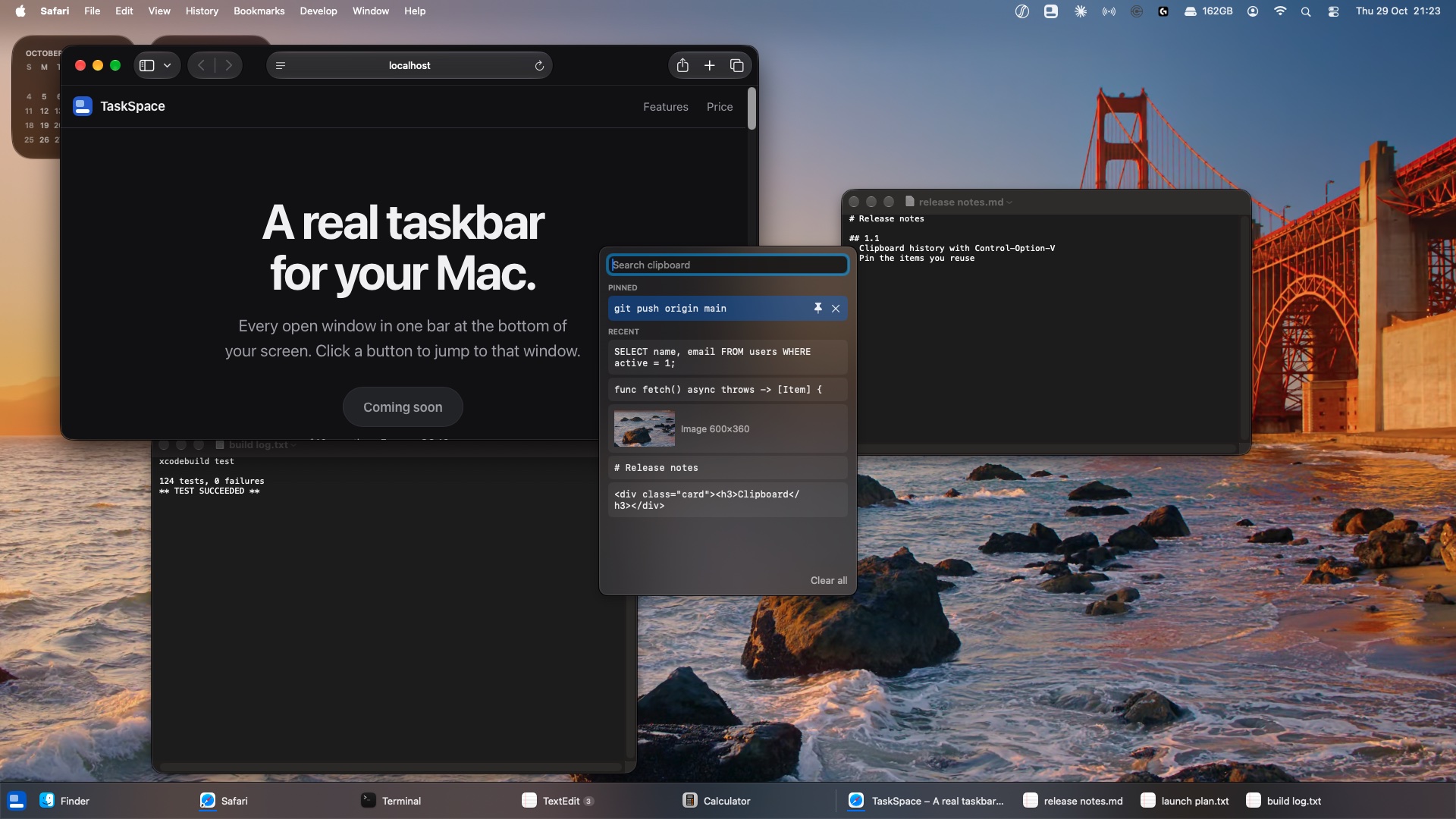The image size is (1456, 819).
Task: Go forward in Safari
Action: pos(228,65)
